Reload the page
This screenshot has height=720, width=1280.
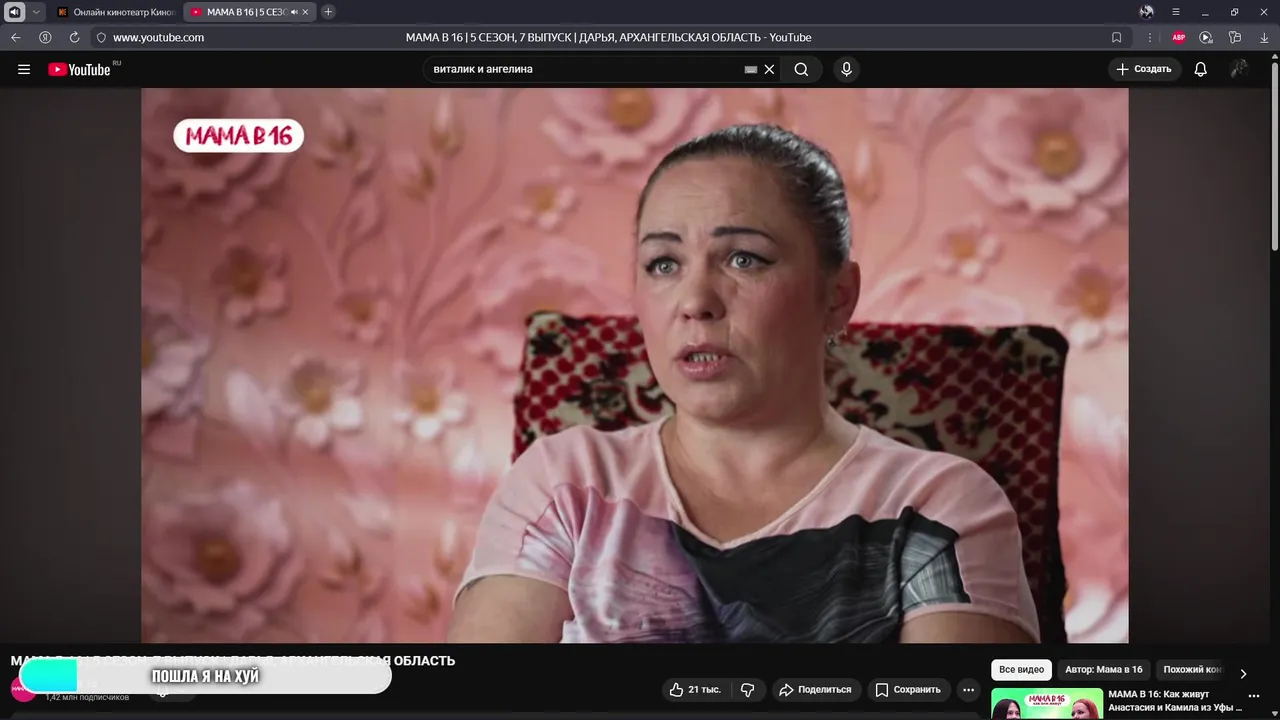tap(74, 37)
